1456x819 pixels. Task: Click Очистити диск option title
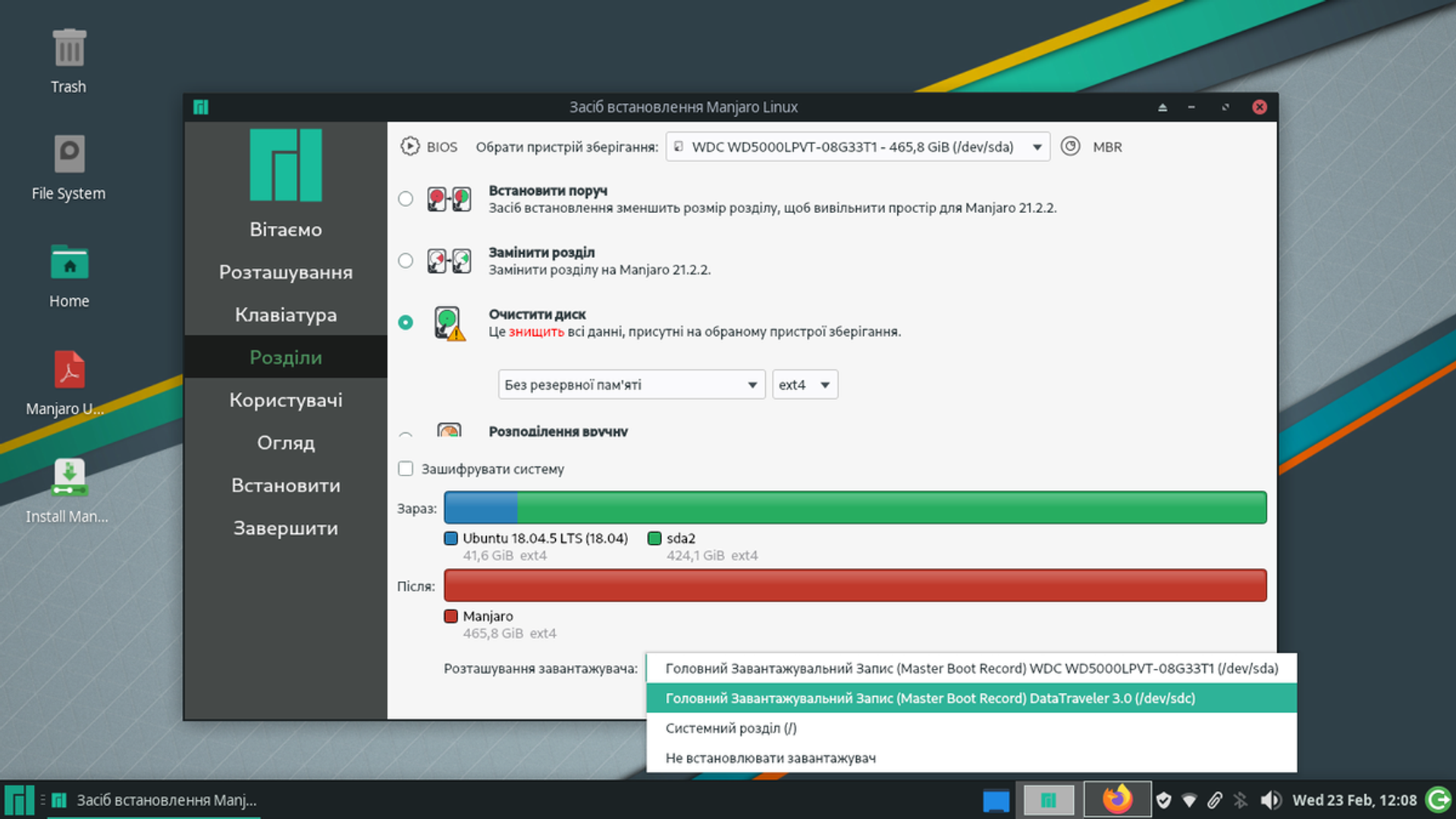click(537, 314)
